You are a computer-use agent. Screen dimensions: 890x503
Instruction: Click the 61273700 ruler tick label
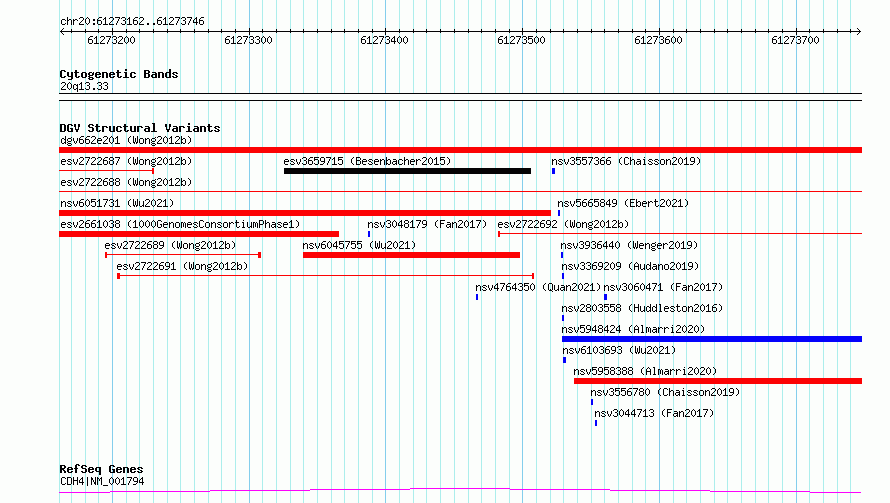(795, 40)
